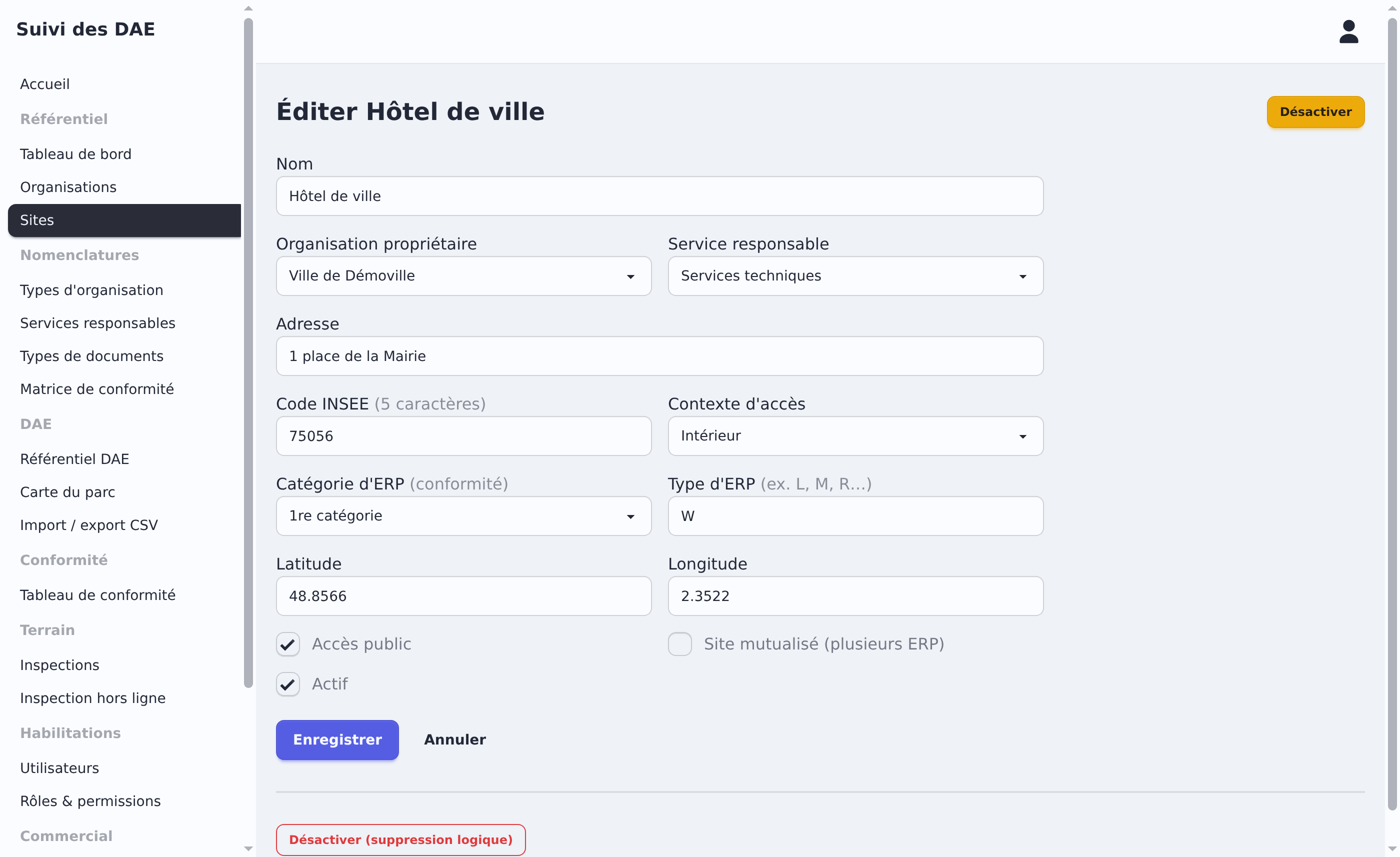1400x857 pixels.
Task: Open the Contexte d'accès dropdown
Action: 855,436
